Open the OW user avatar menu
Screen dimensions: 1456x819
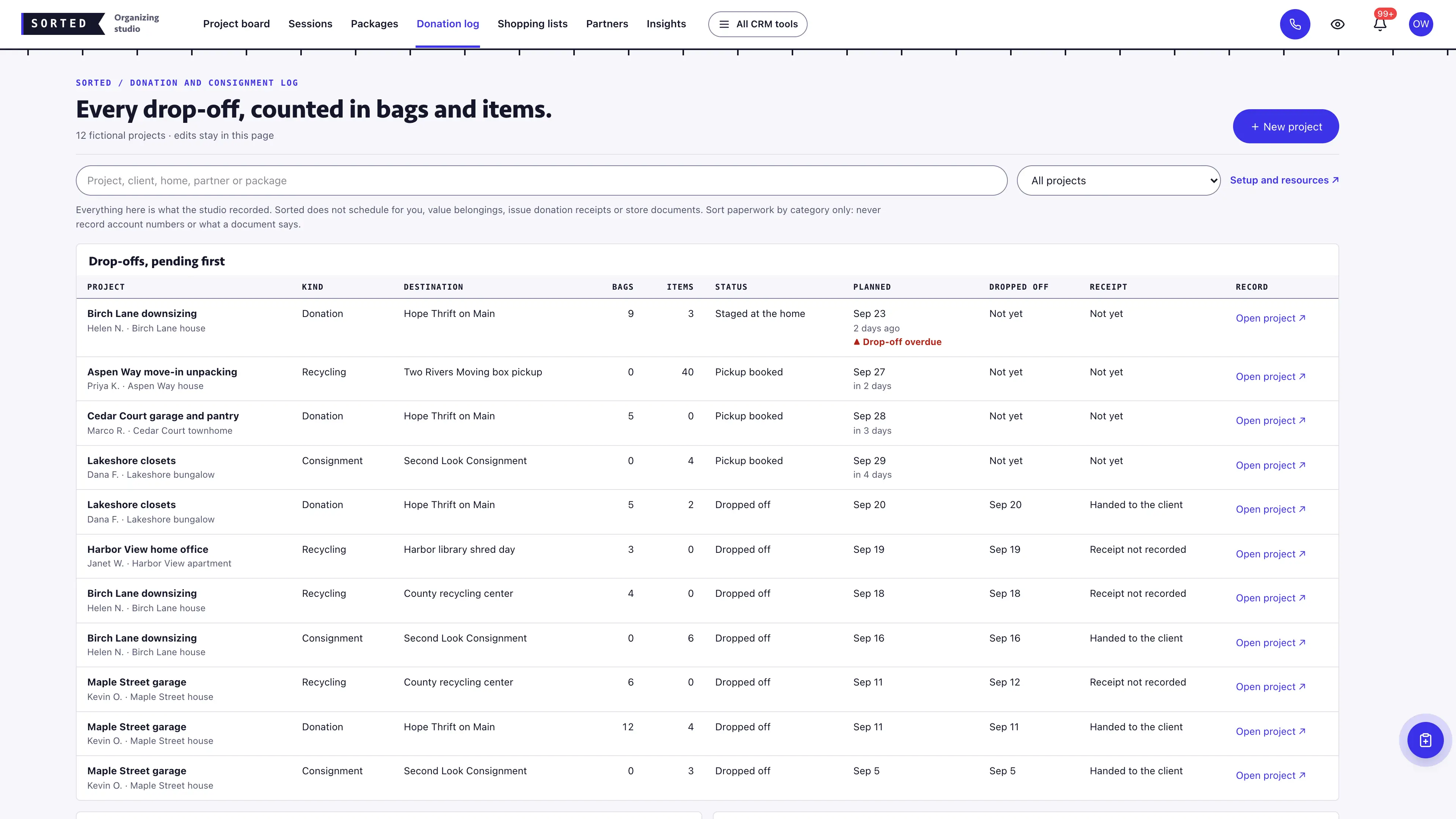(x=1420, y=24)
